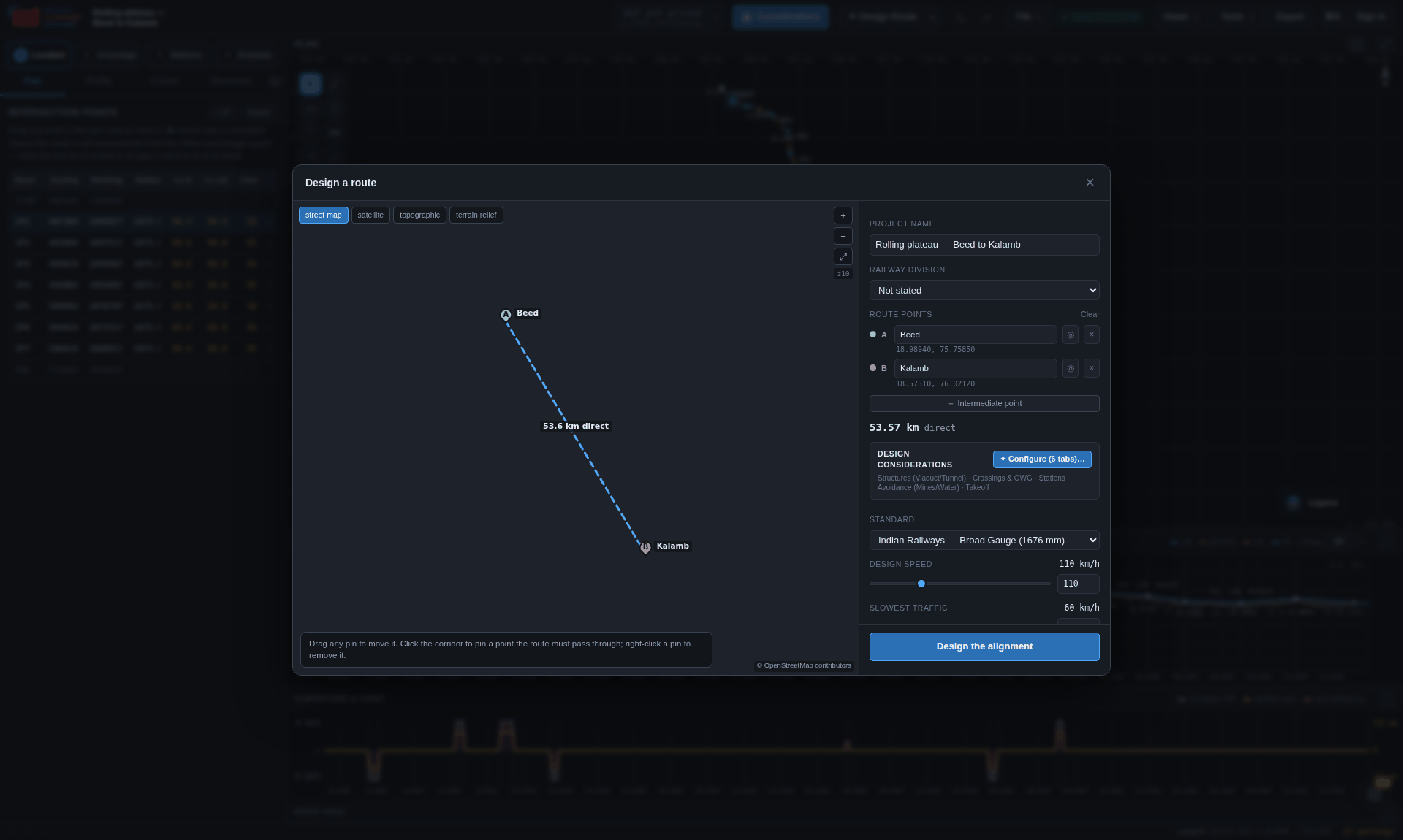The image size is (1403, 840).
Task: Click the 53.6 km direct label
Action: click(576, 426)
